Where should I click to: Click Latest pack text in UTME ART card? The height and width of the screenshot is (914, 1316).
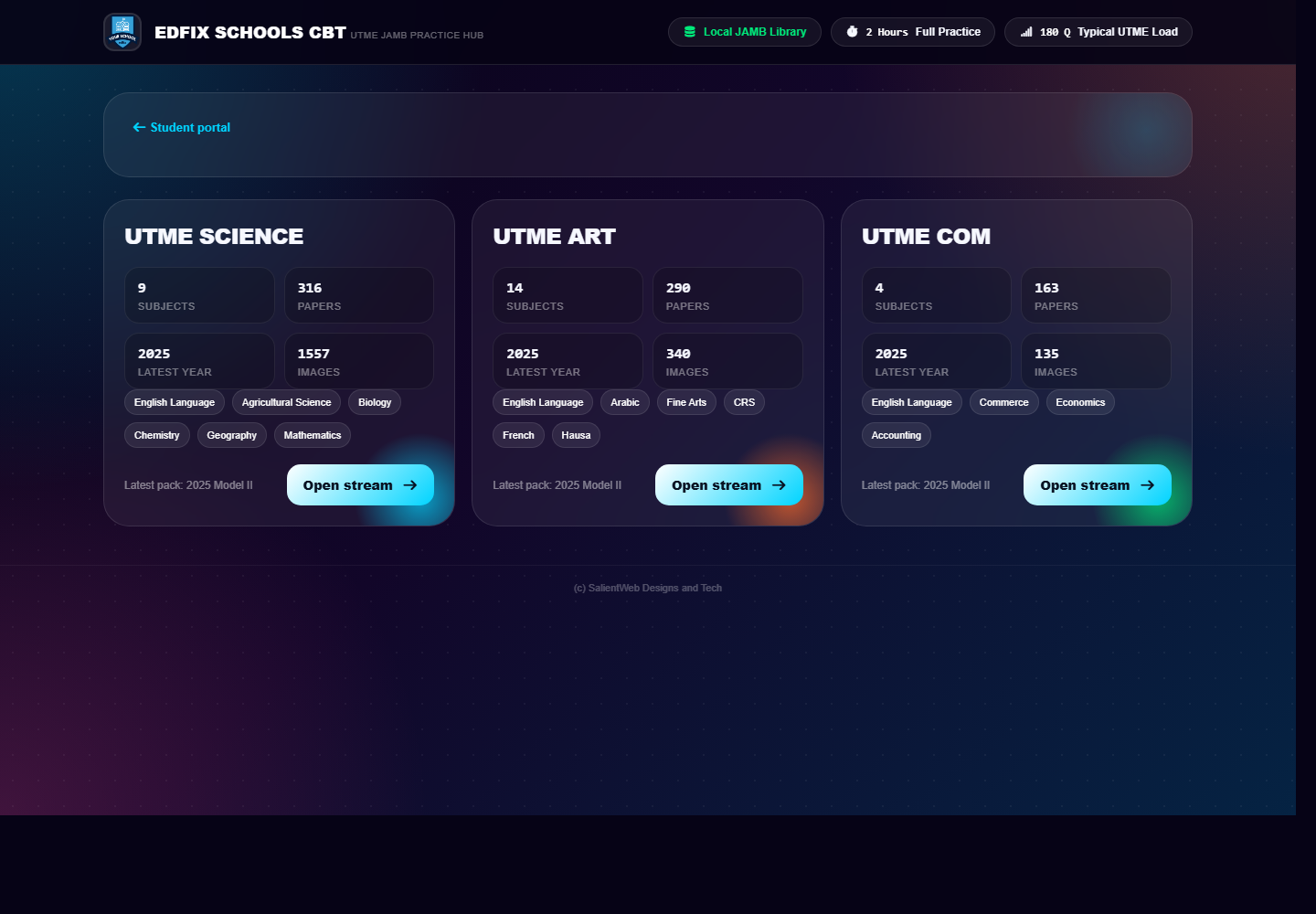pyautogui.click(x=557, y=485)
